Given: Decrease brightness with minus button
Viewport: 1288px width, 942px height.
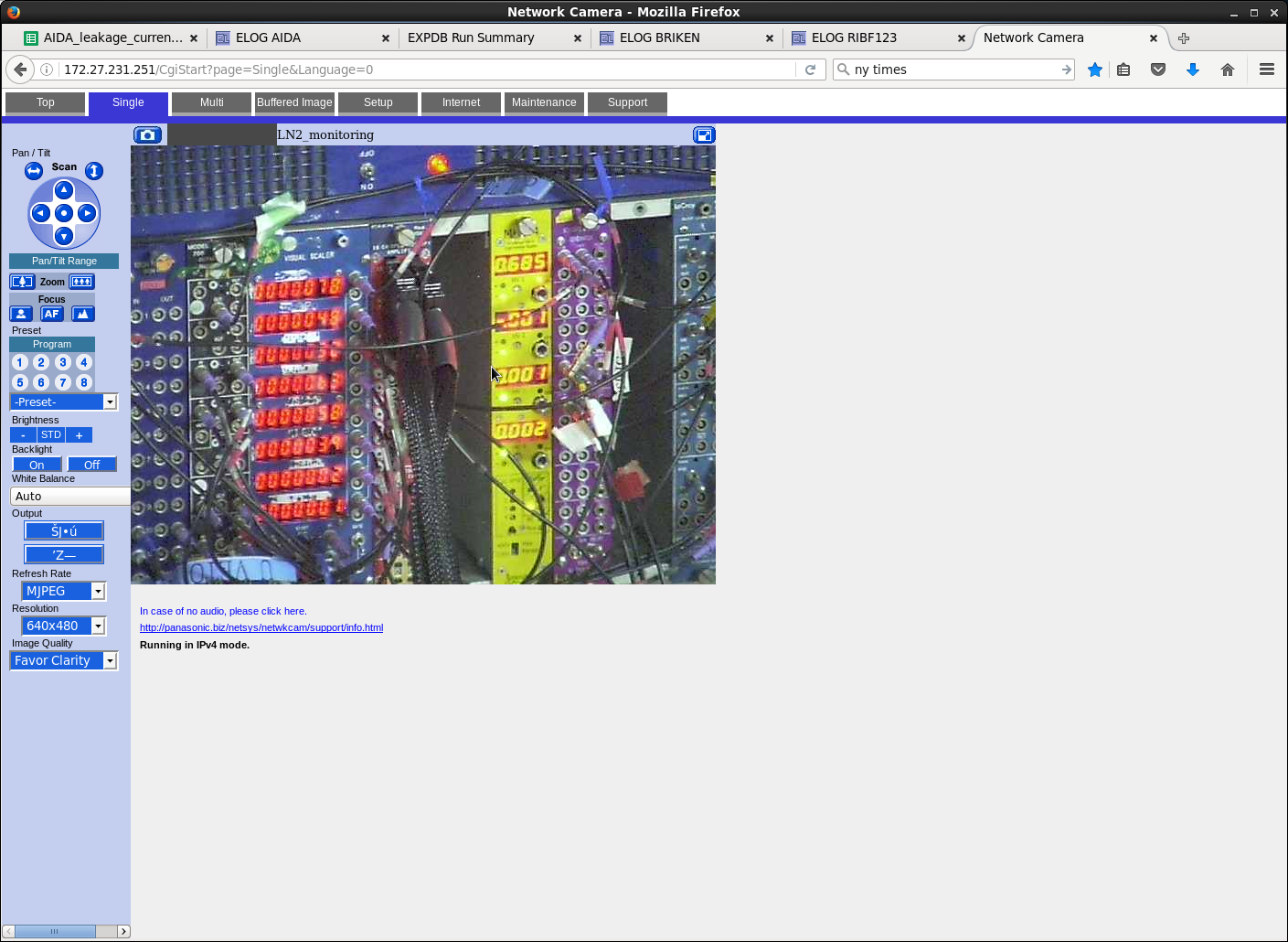Looking at the screenshot, I should coord(24,435).
